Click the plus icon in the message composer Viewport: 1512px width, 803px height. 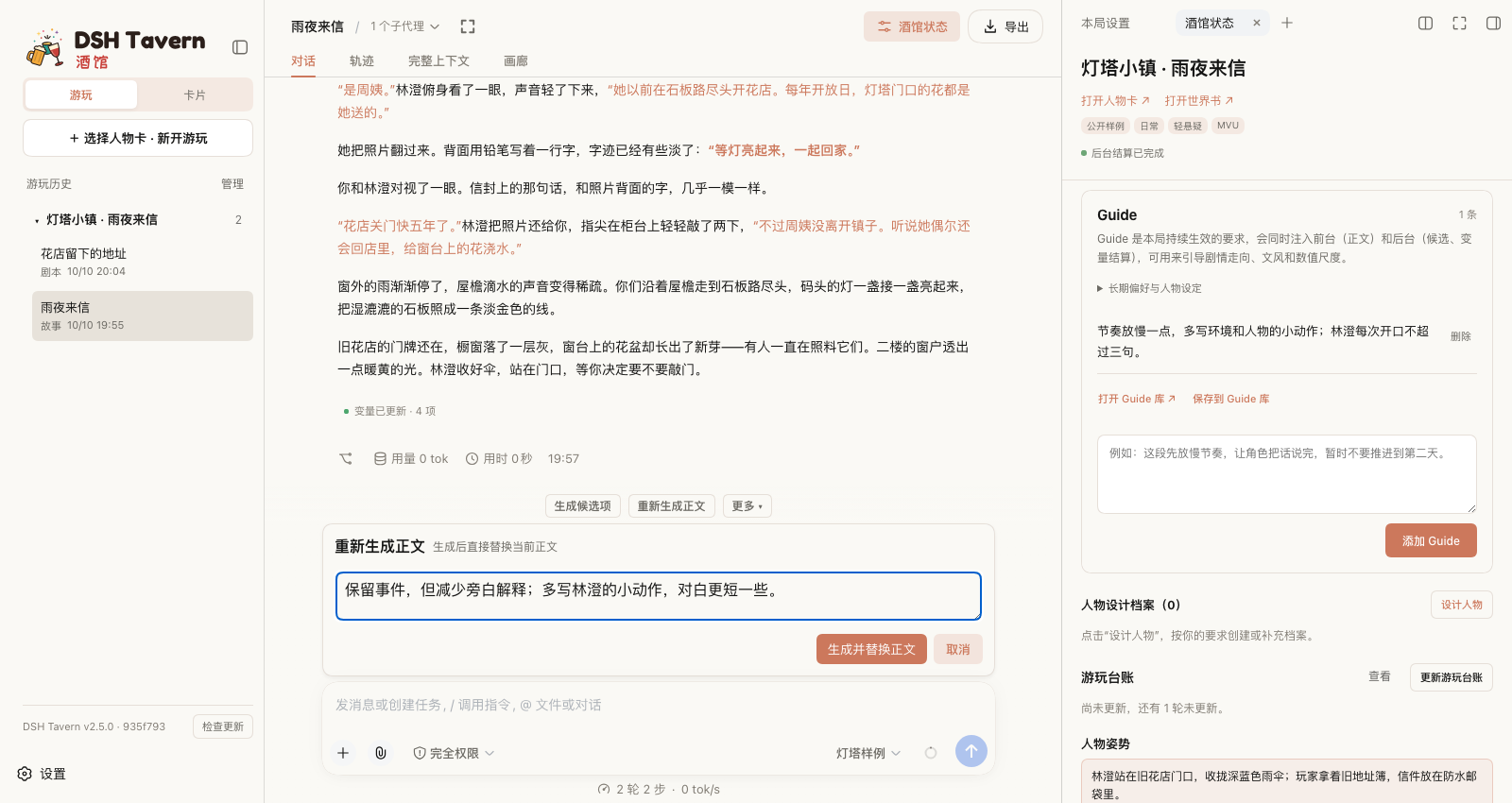[343, 753]
